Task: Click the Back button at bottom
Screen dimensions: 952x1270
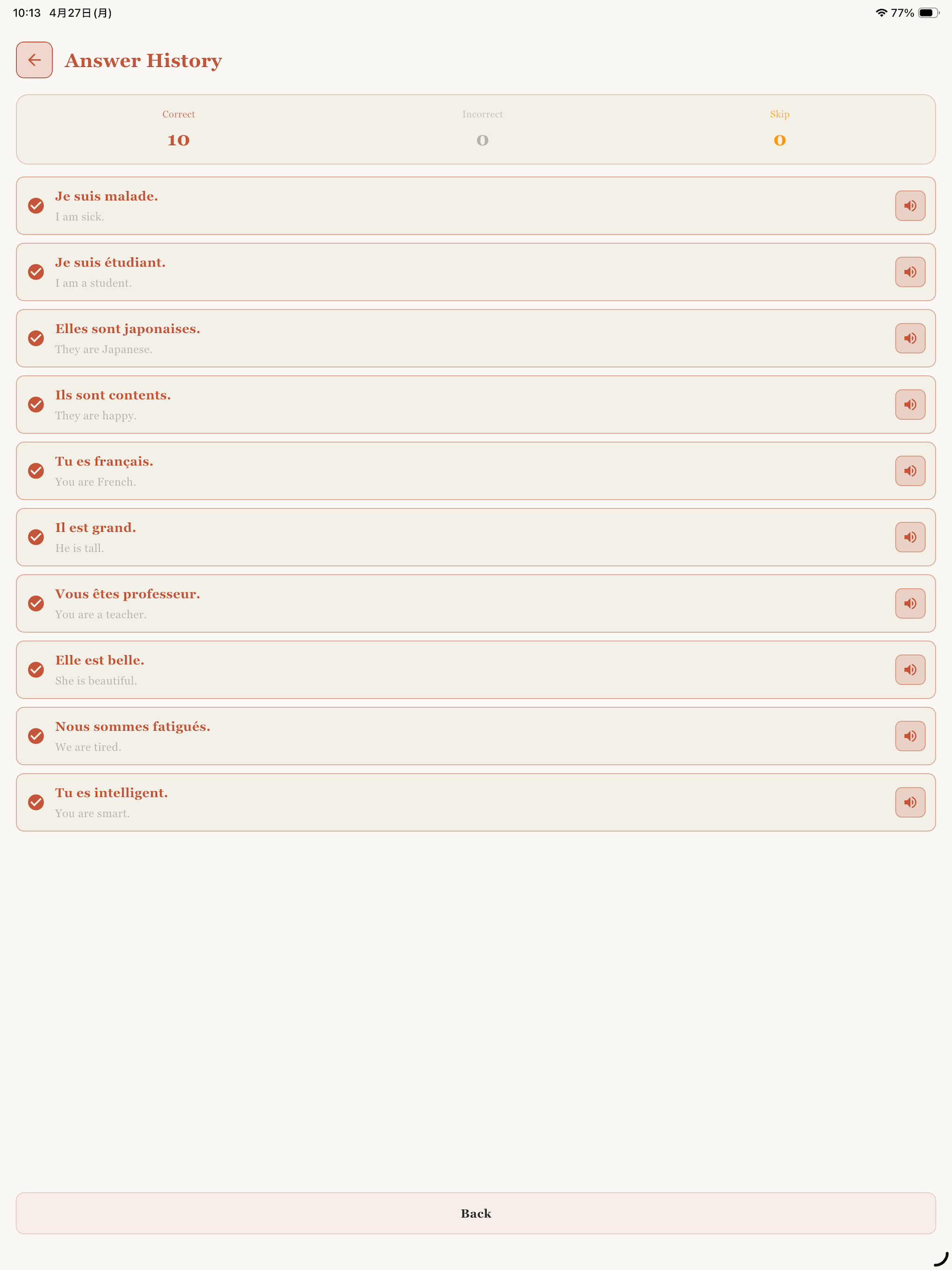Action: 476,1213
